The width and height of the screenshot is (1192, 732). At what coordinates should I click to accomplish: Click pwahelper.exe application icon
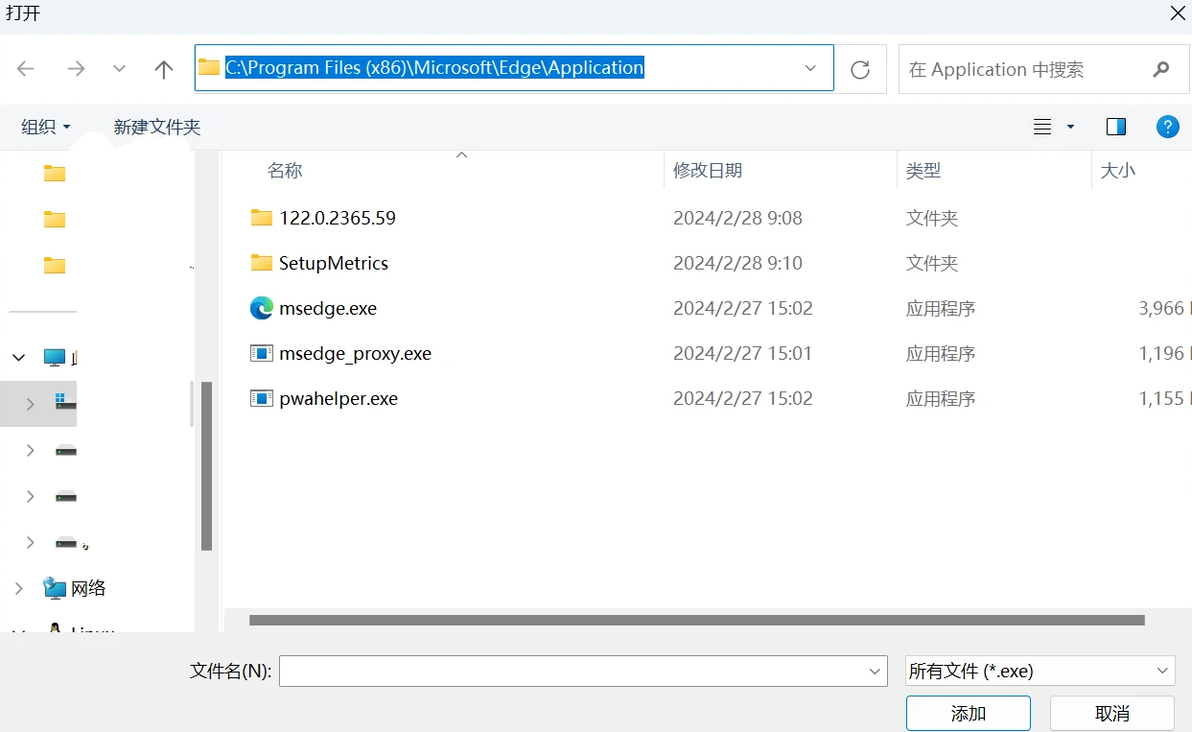click(261, 398)
